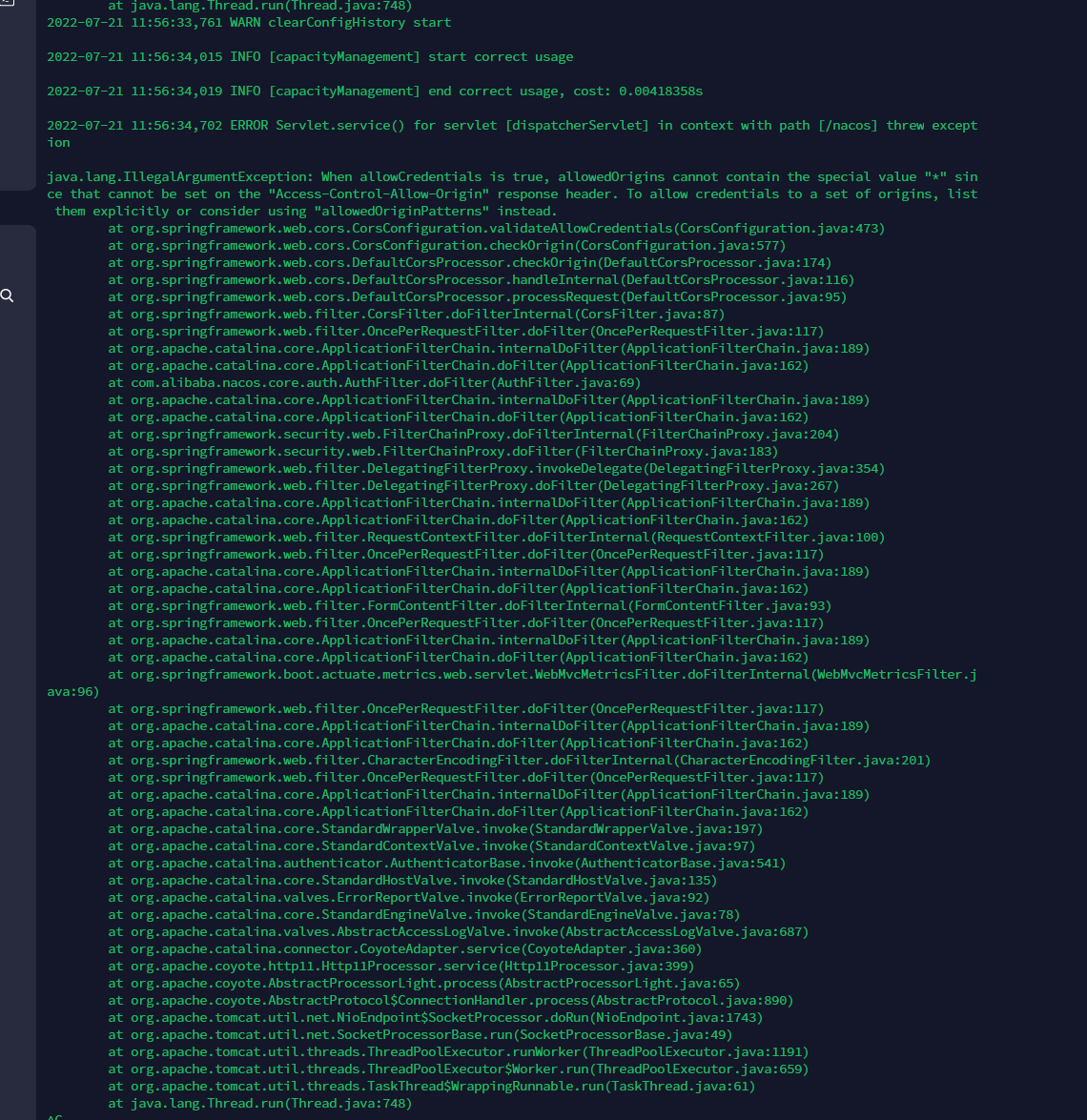Click the 'AbstractAccessLogValve.invoke' stack frame
1087x1120 pixels.
click(x=458, y=931)
